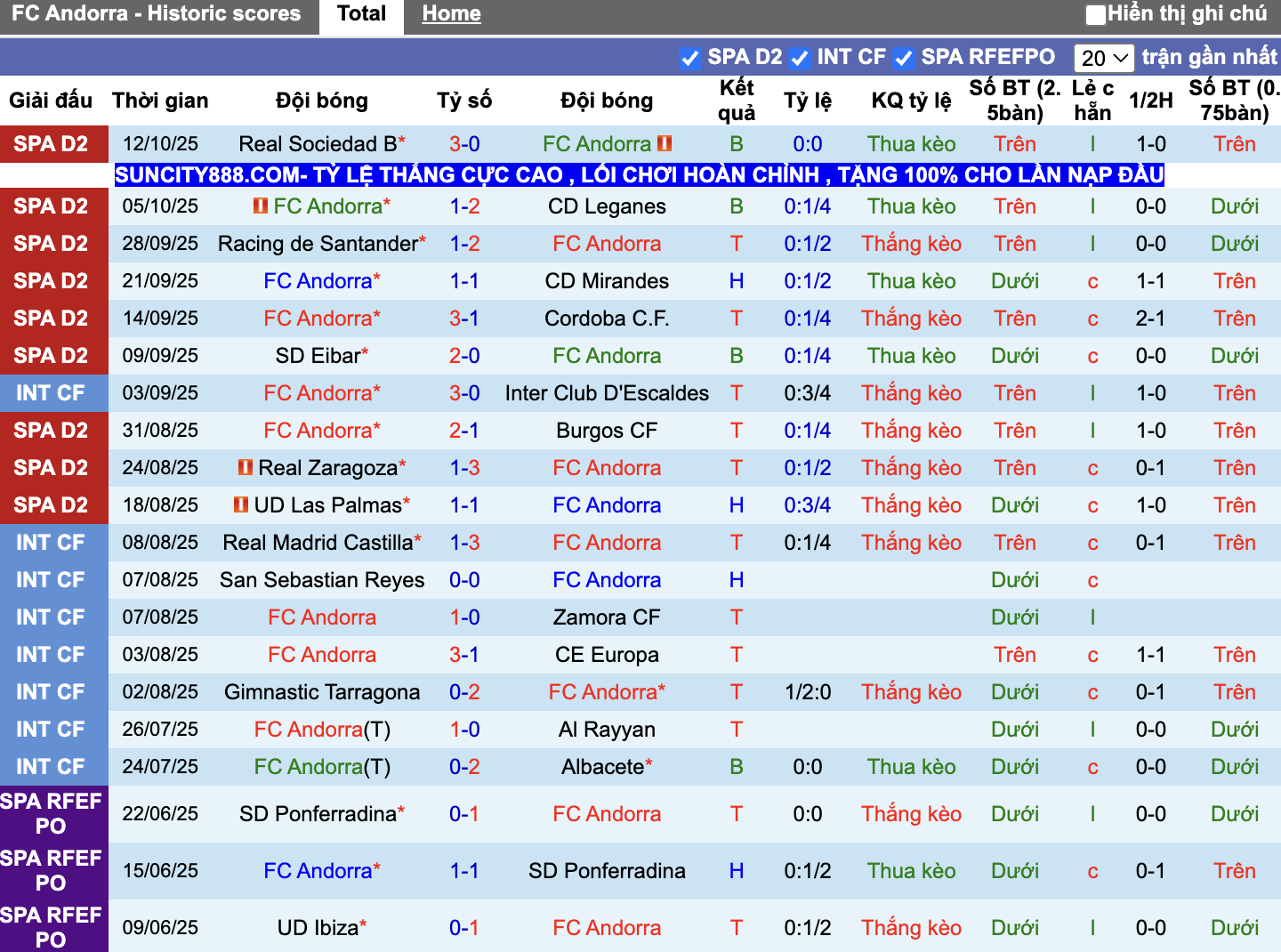Screen dimensions: 1281x952
Task: Open the CE Europa team link
Action: (x=607, y=655)
